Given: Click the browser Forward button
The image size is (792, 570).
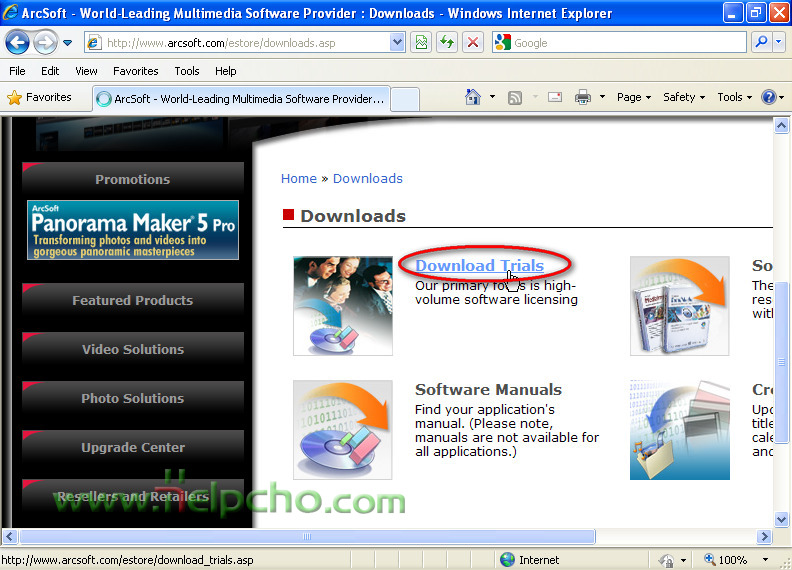Looking at the screenshot, I should click(x=44, y=42).
